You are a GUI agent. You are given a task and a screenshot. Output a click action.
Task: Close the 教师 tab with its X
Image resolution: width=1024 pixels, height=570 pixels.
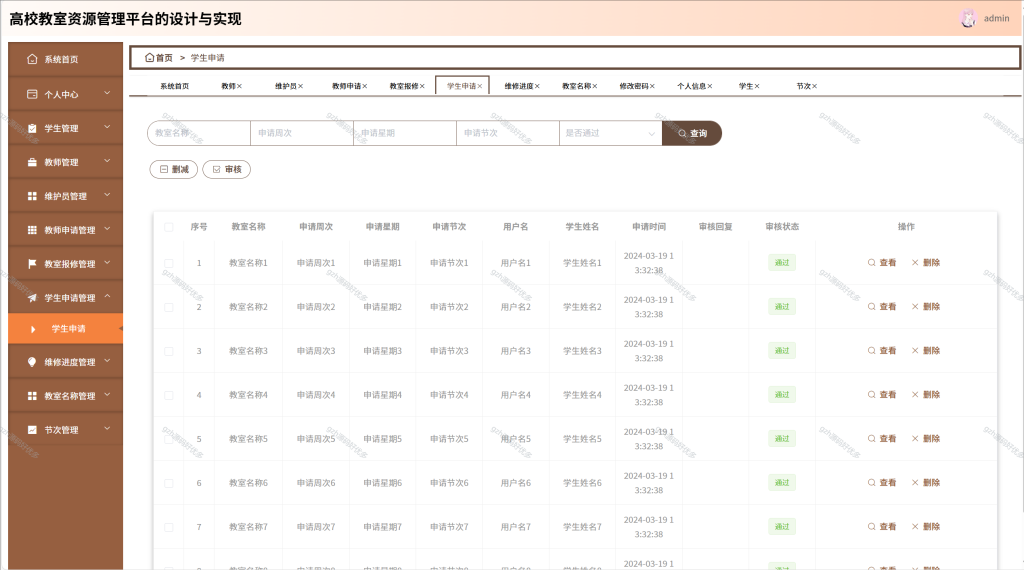240,86
